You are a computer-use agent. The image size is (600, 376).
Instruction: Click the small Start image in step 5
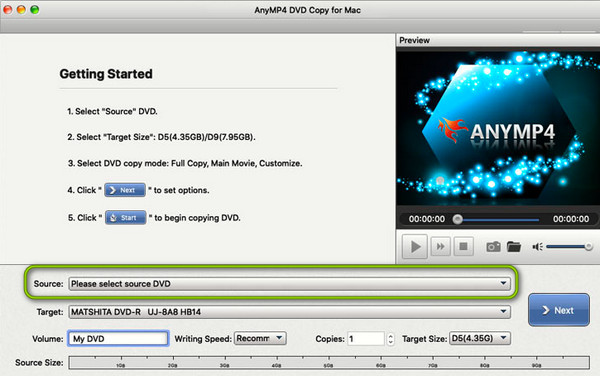point(126,218)
